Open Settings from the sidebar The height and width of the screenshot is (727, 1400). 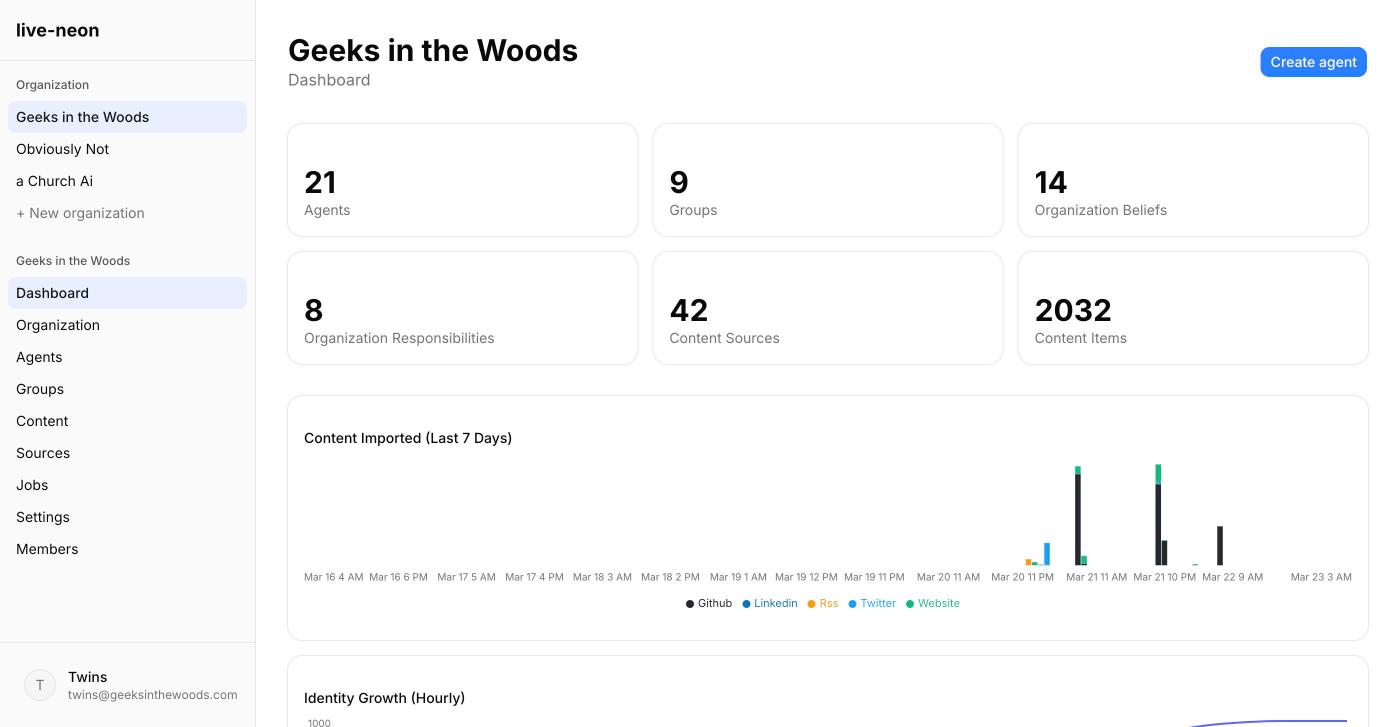click(43, 517)
